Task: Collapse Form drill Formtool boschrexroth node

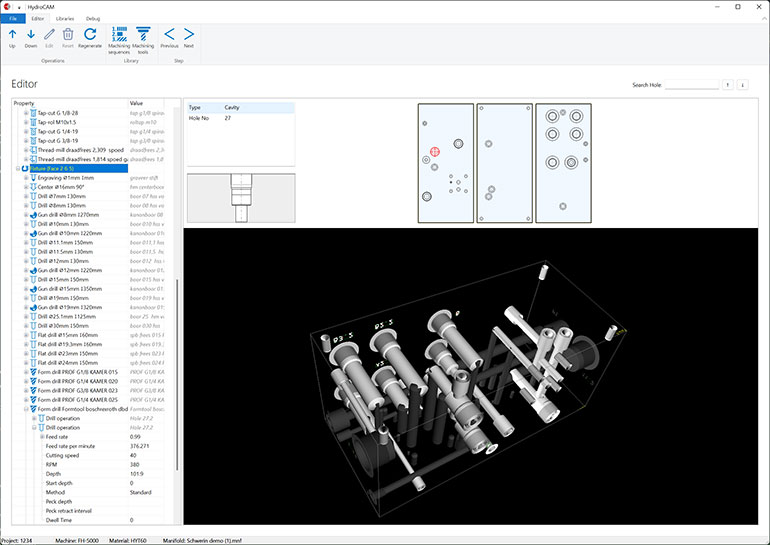Action: (26, 409)
